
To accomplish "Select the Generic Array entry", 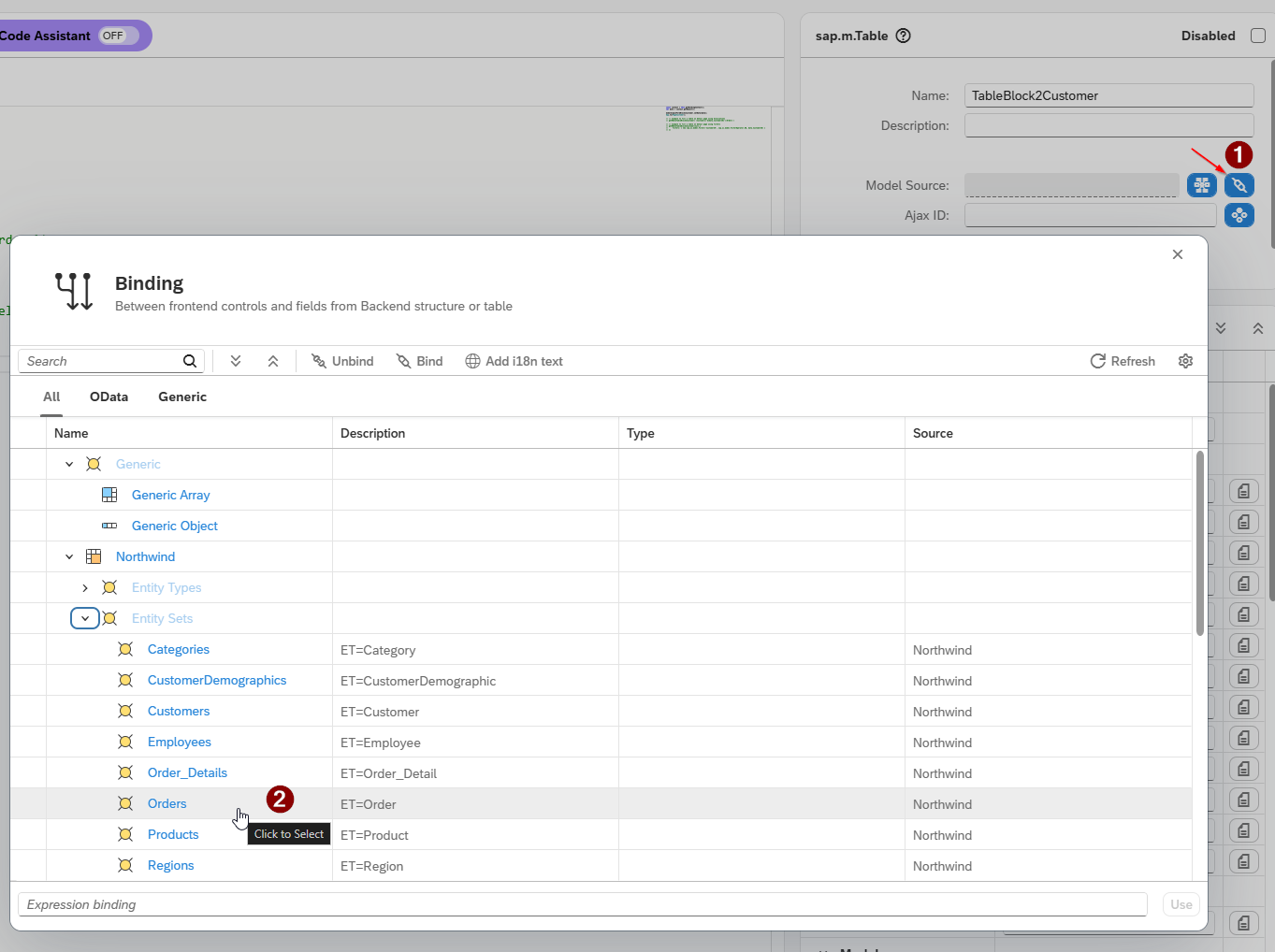I will pos(170,495).
